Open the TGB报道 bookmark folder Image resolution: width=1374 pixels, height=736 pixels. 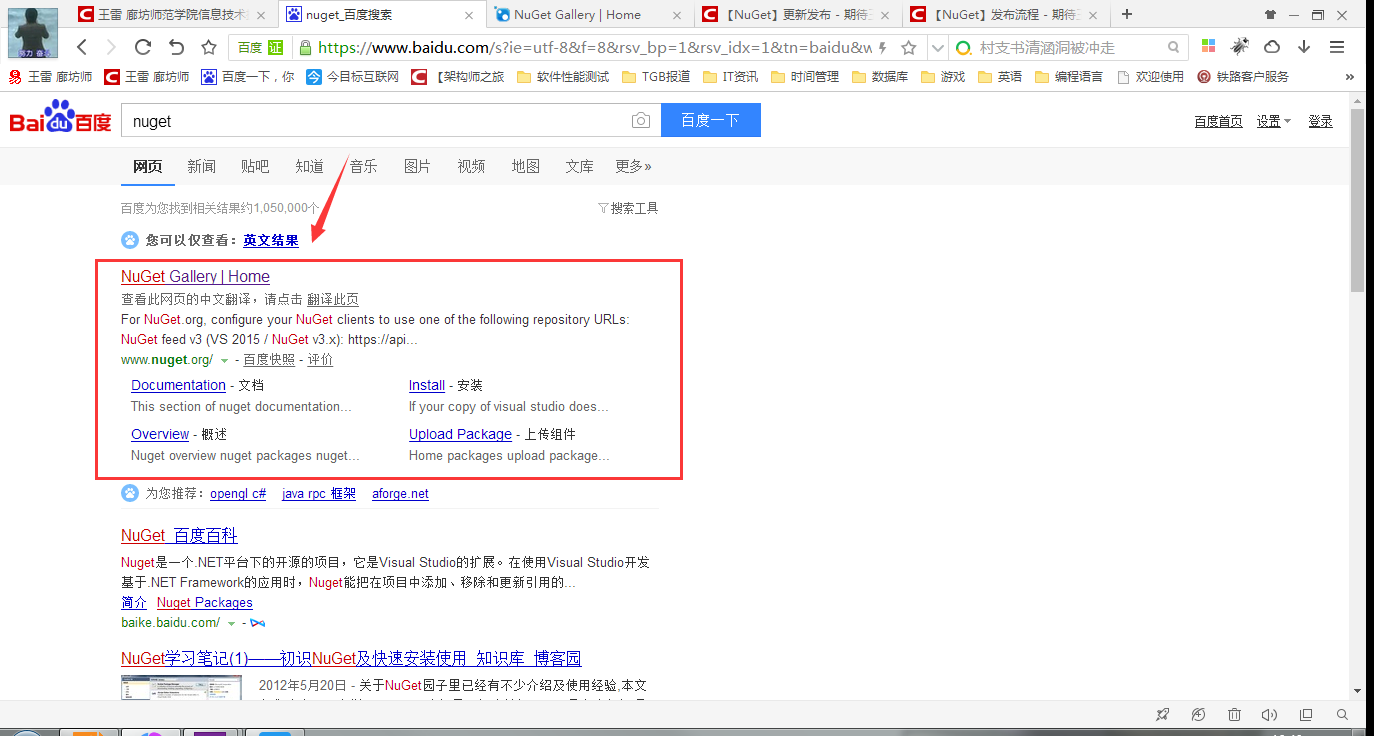(x=656, y=77)
